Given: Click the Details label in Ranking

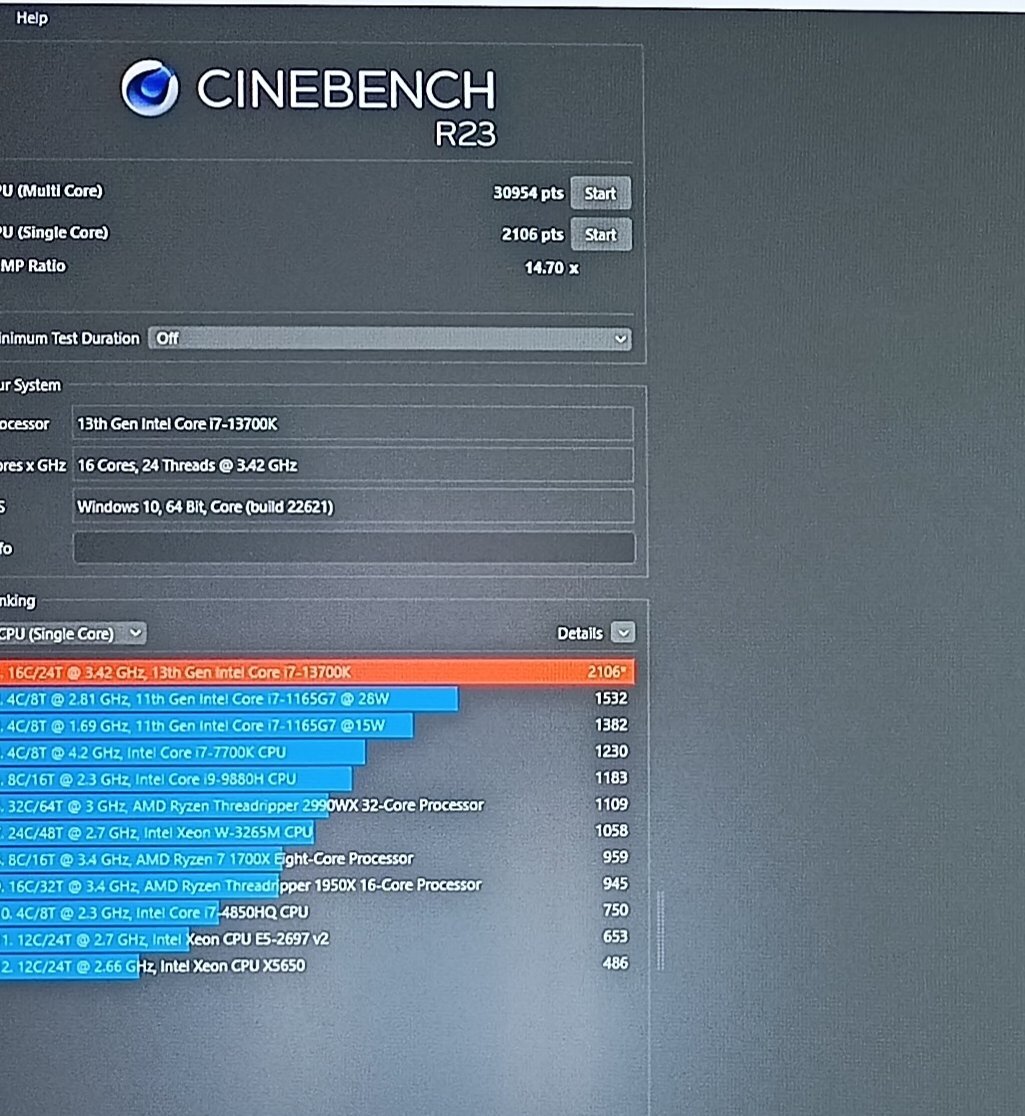Looking at the screenshot, I should coord(579,633).
